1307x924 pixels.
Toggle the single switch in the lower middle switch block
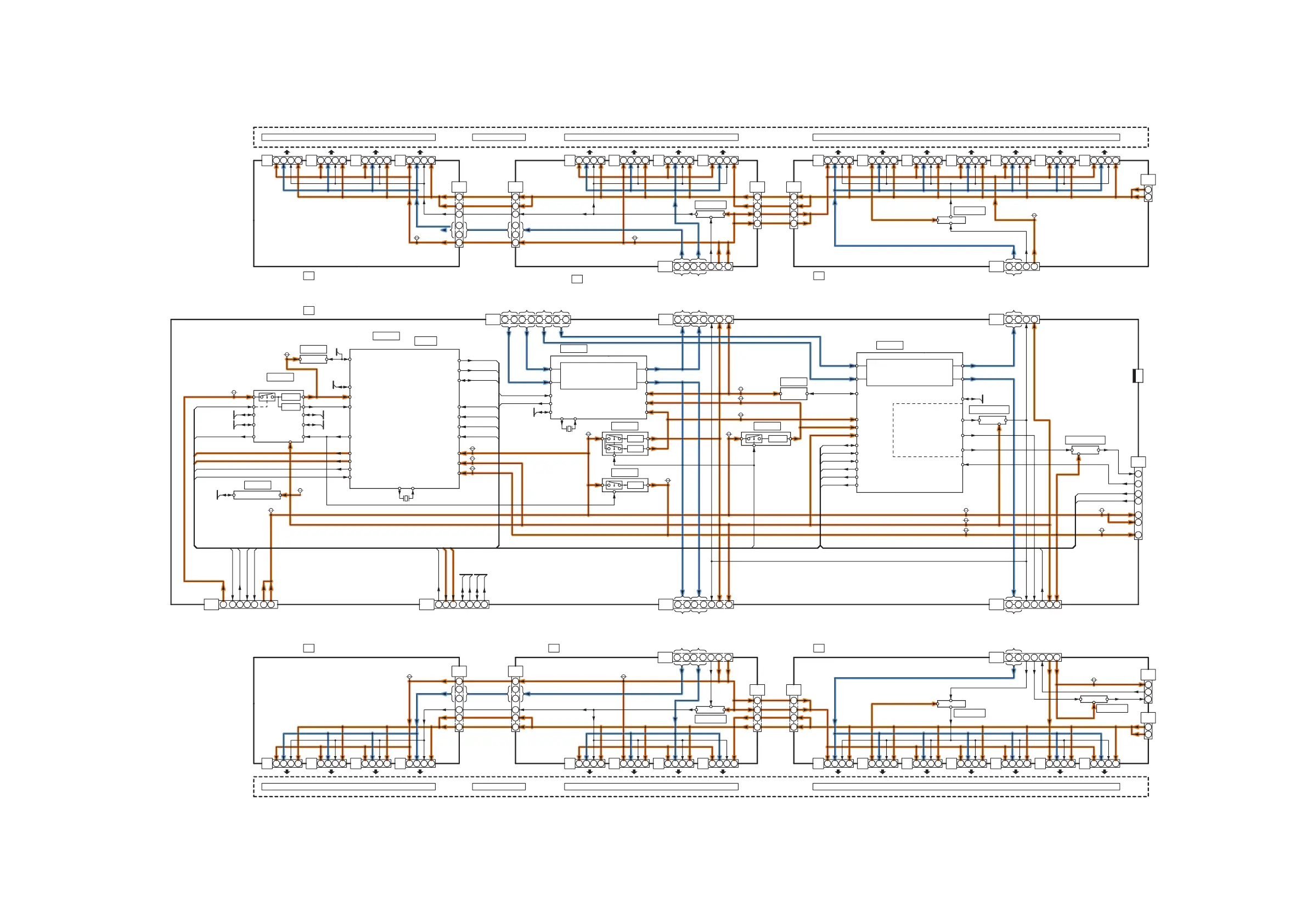coord(613,486)
